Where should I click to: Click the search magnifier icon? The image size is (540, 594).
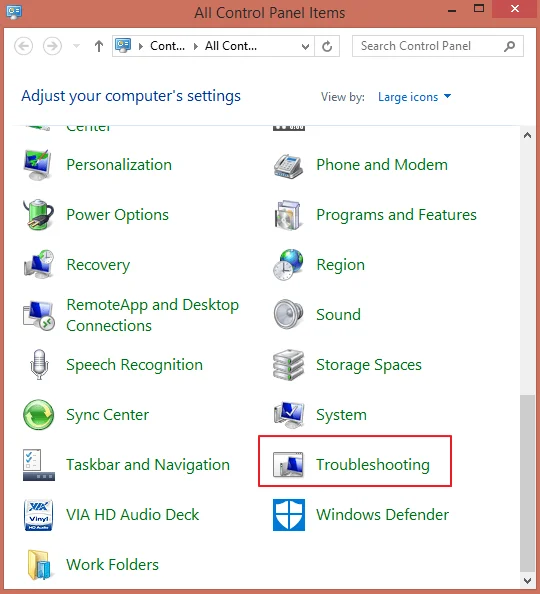[510, 46]
